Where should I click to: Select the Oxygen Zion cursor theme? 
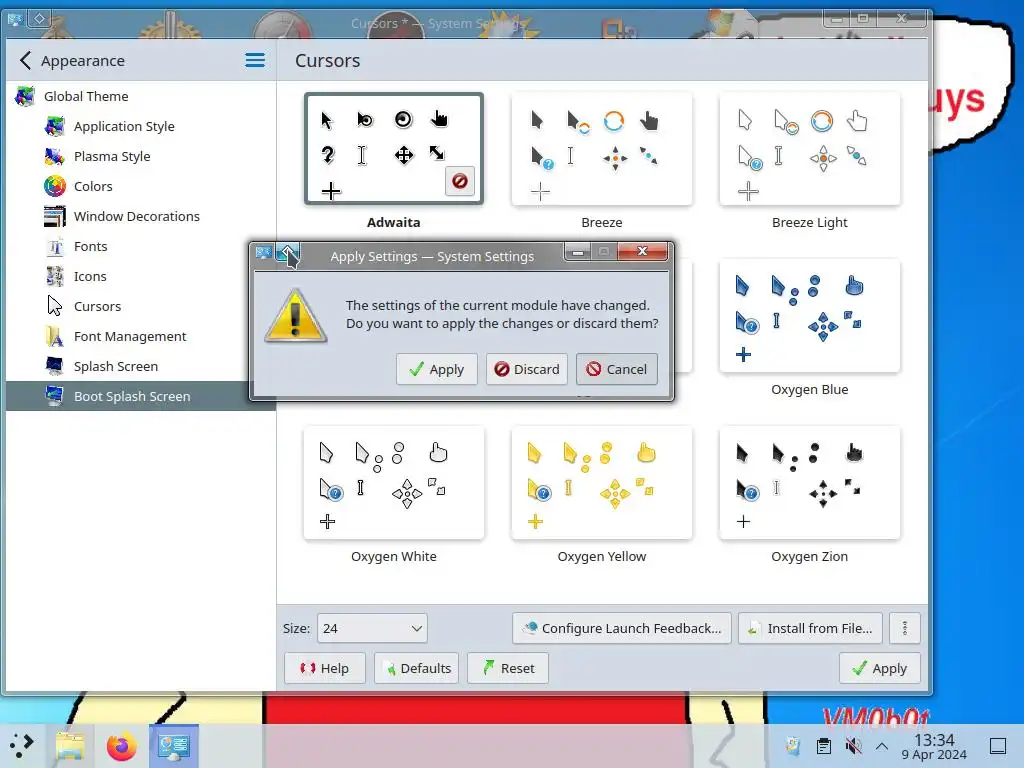tap(810, 483)
